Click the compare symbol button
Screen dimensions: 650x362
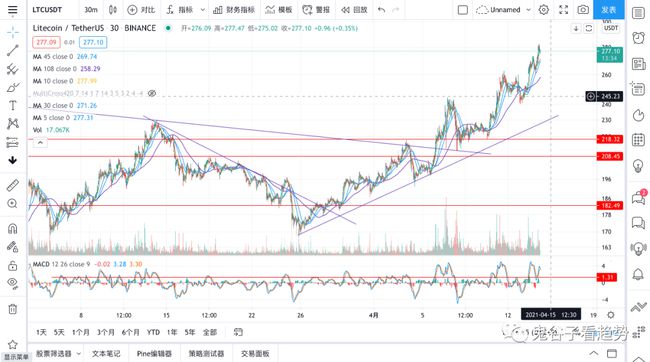[x=141, y=10]
